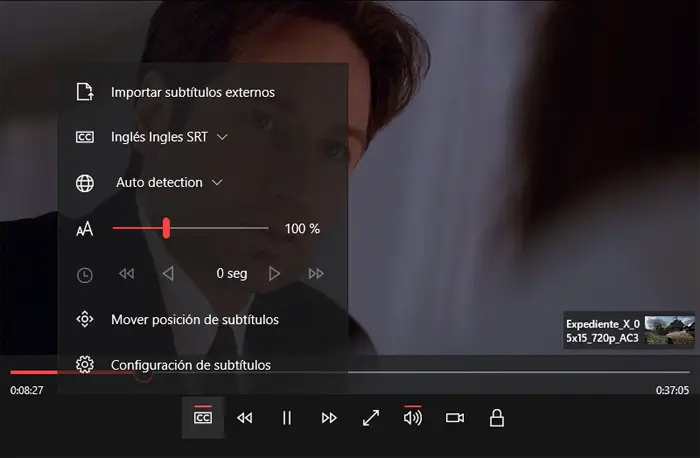Click the globe encoding icon

[85, 183]
